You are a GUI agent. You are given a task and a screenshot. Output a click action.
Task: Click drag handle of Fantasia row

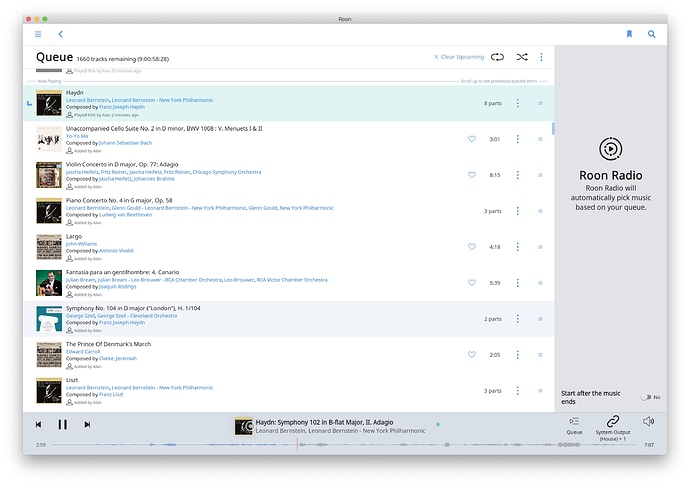[540, 283]
